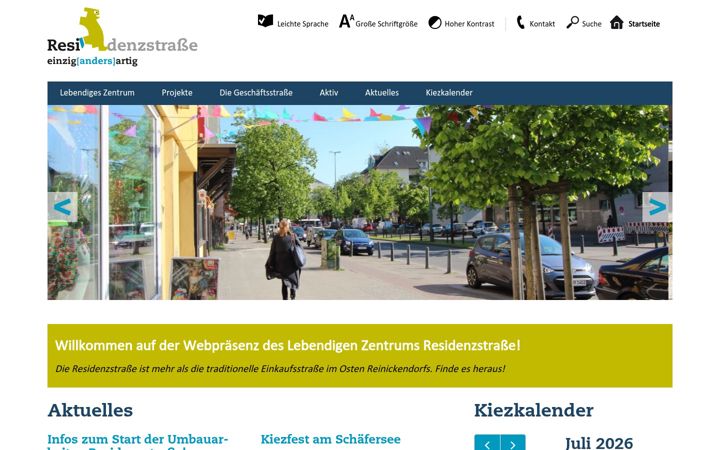Open the Kontakt text link

[542, 24]
